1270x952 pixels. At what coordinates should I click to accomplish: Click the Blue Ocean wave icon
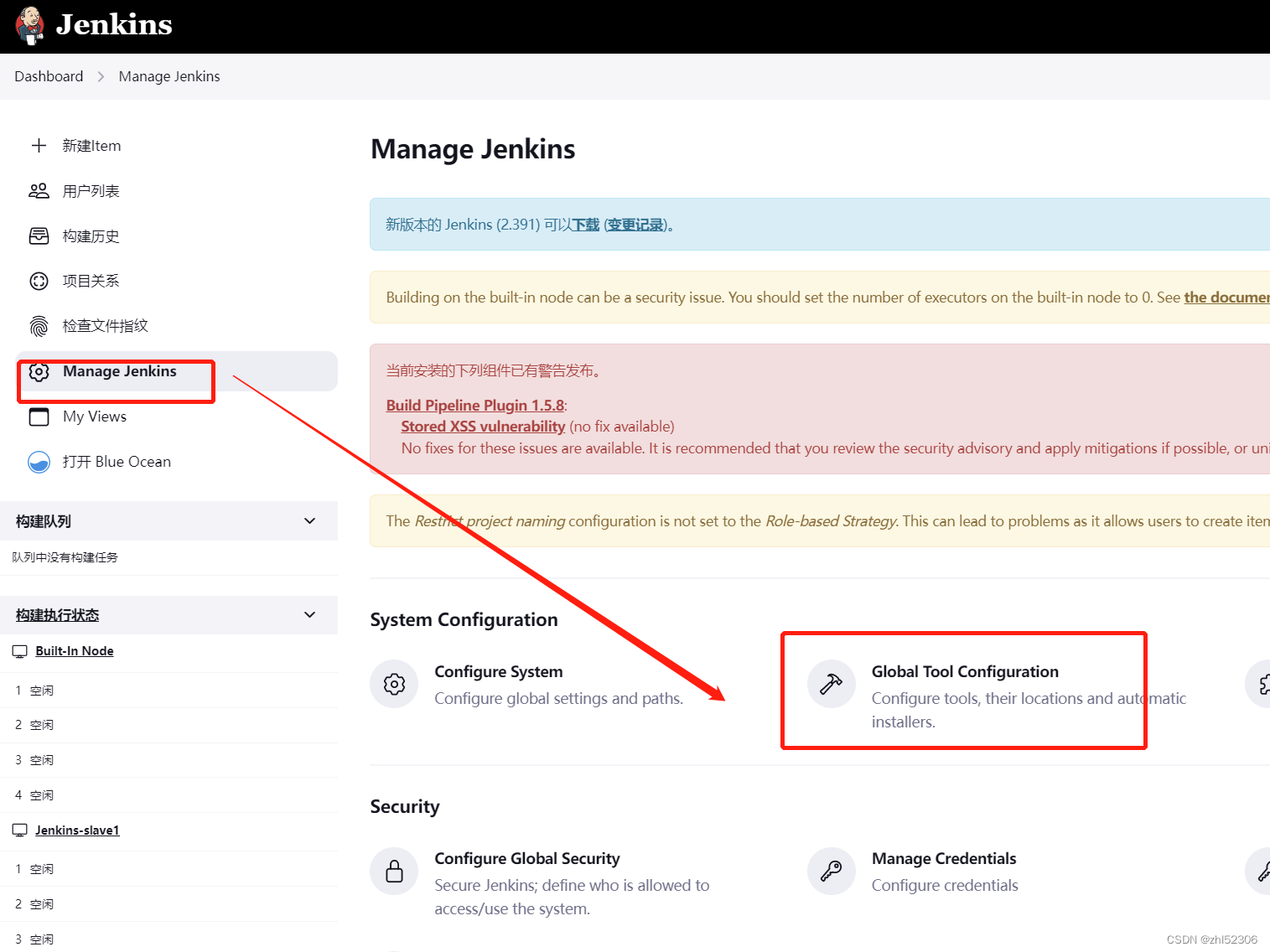39,462
